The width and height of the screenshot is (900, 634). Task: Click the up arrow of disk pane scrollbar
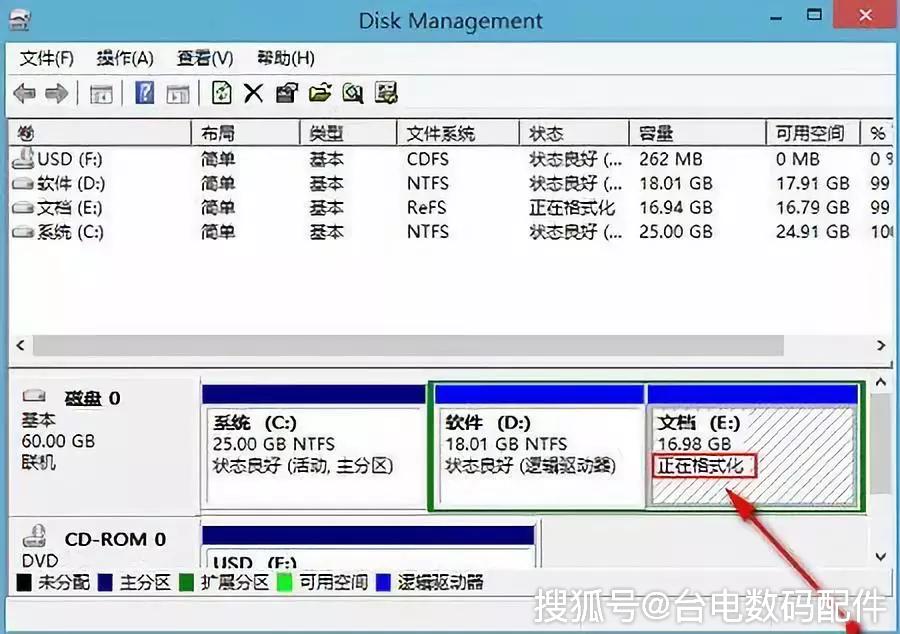pos(881,382)
